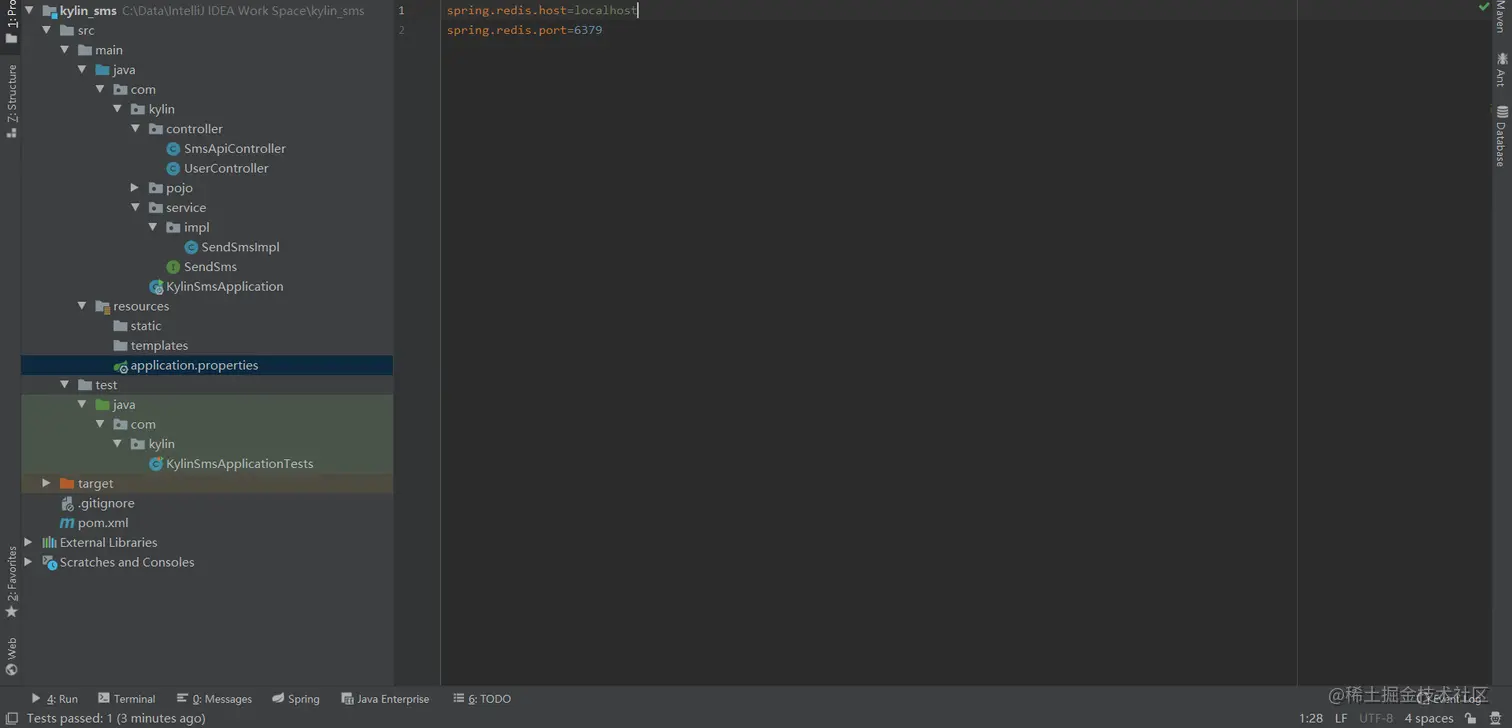Collapse the main folder arrow
This screenshot has height=728, width=1512.
pyautogui.click(x=64, y=50)
